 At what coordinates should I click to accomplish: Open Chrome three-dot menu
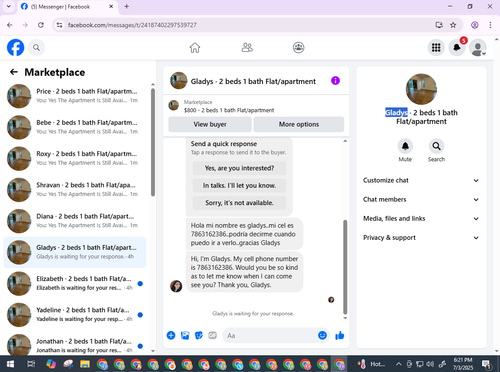pyautogui.click(x=490, y=25)
